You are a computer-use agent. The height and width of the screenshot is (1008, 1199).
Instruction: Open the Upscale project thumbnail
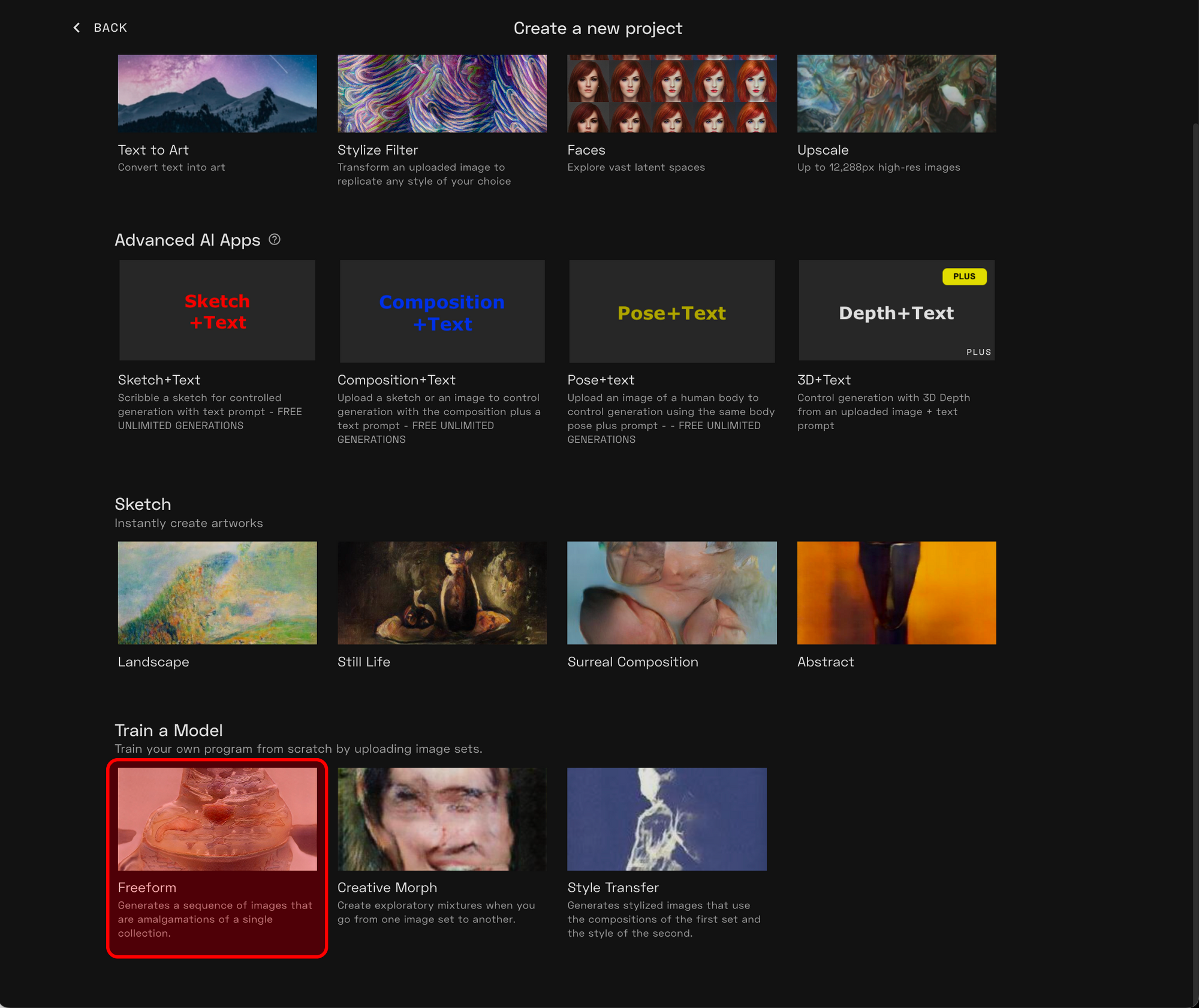coord(896,93)
